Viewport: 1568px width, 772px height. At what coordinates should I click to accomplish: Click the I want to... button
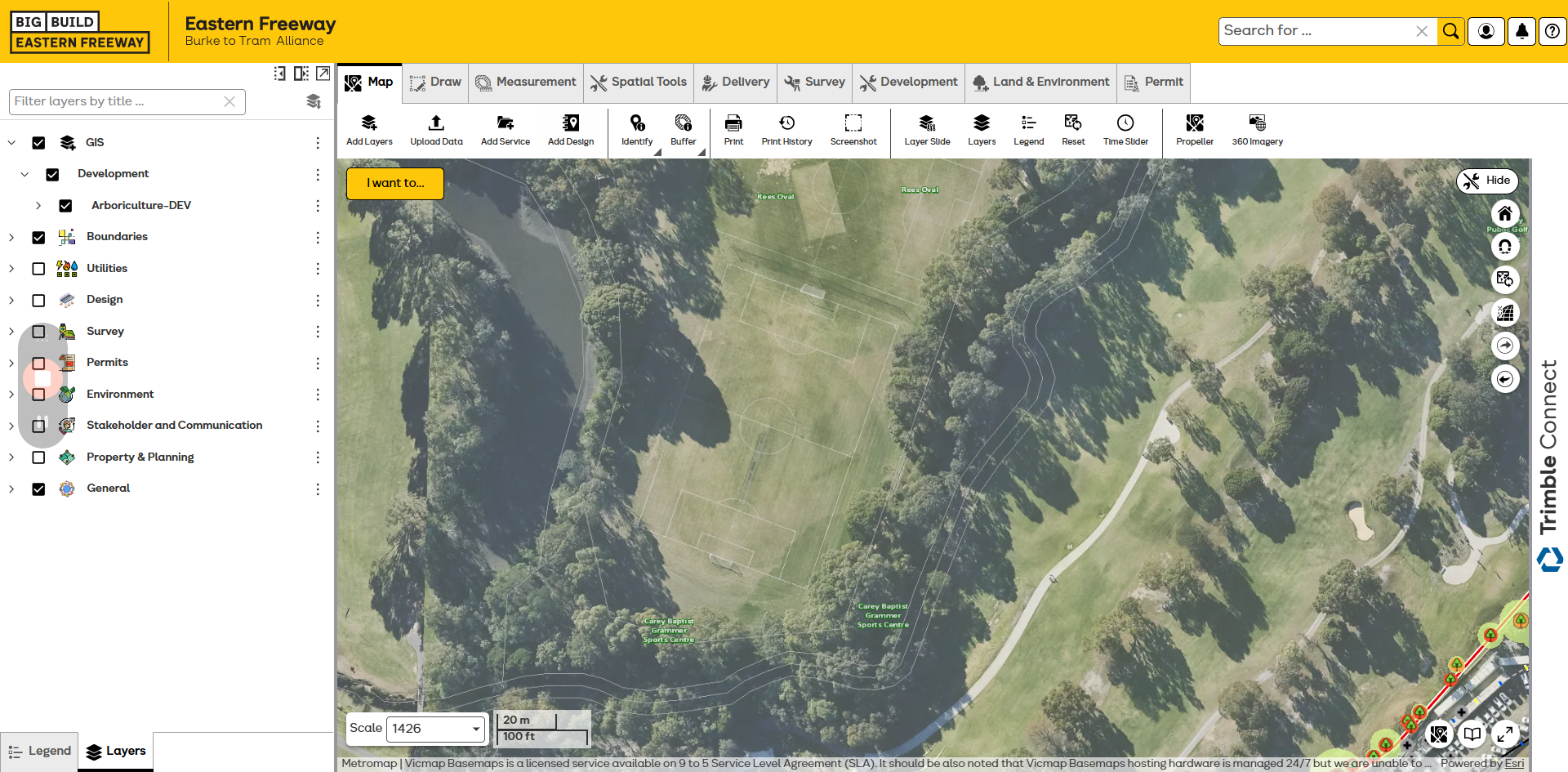click(395, 184)
